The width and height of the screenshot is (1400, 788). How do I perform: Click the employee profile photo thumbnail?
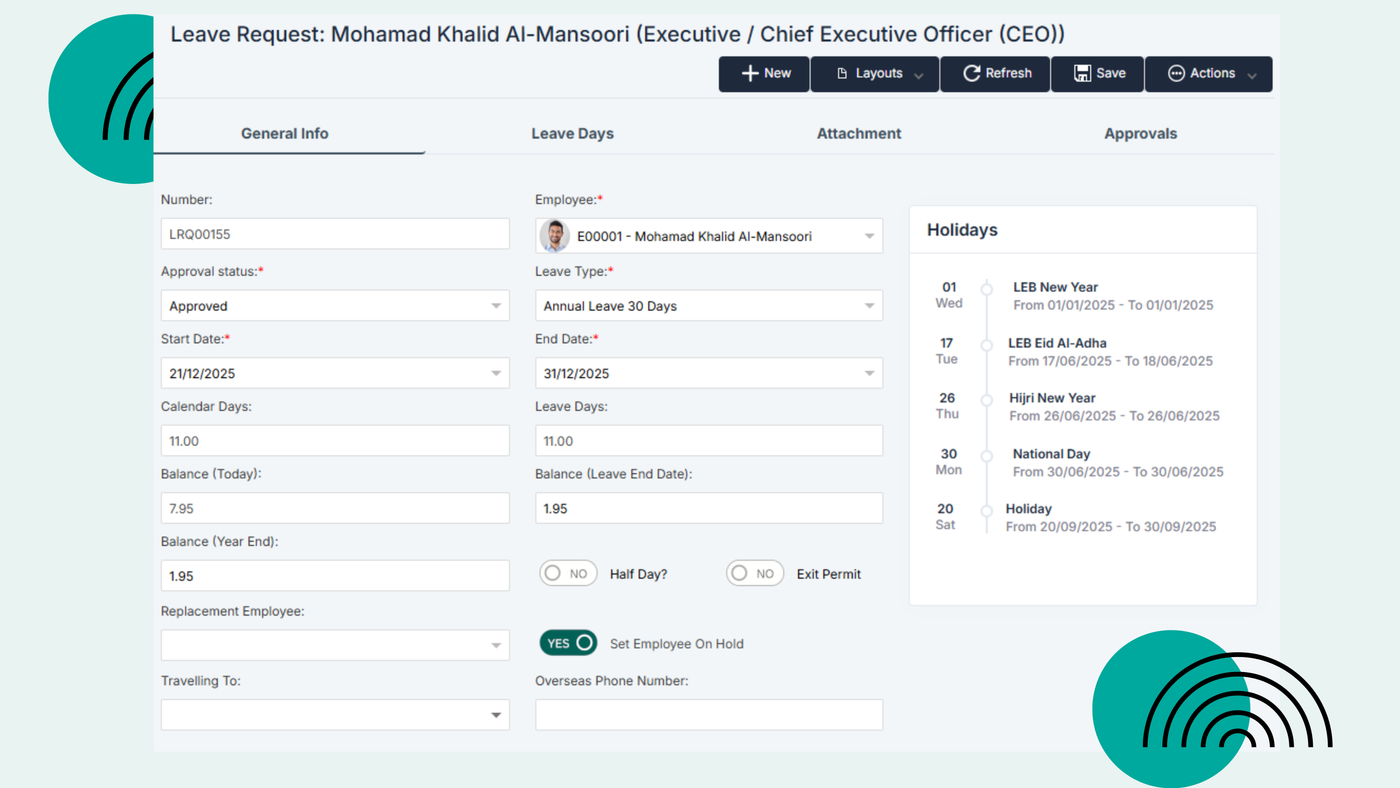pyautogui.click(x=555, y=236)
